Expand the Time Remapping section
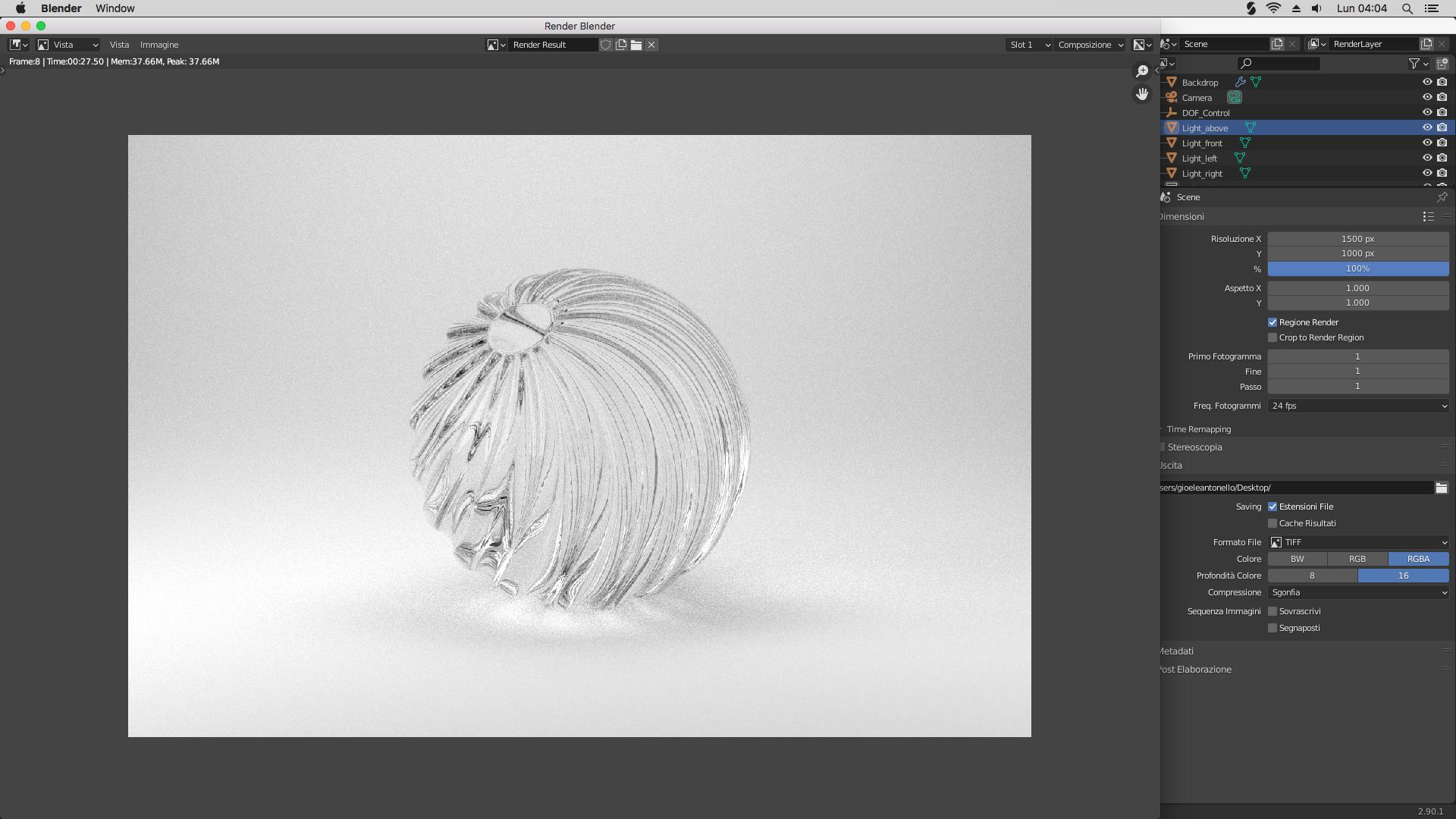1456x819 pixels. click(x=1200, y=429)
